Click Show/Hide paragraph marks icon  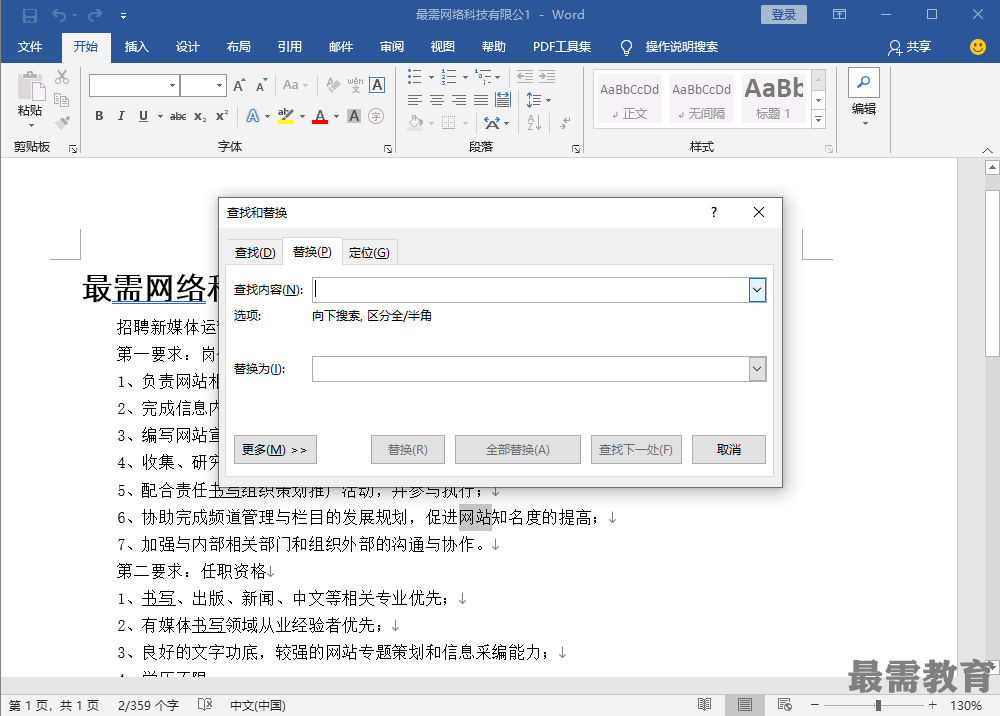[565, 122]
